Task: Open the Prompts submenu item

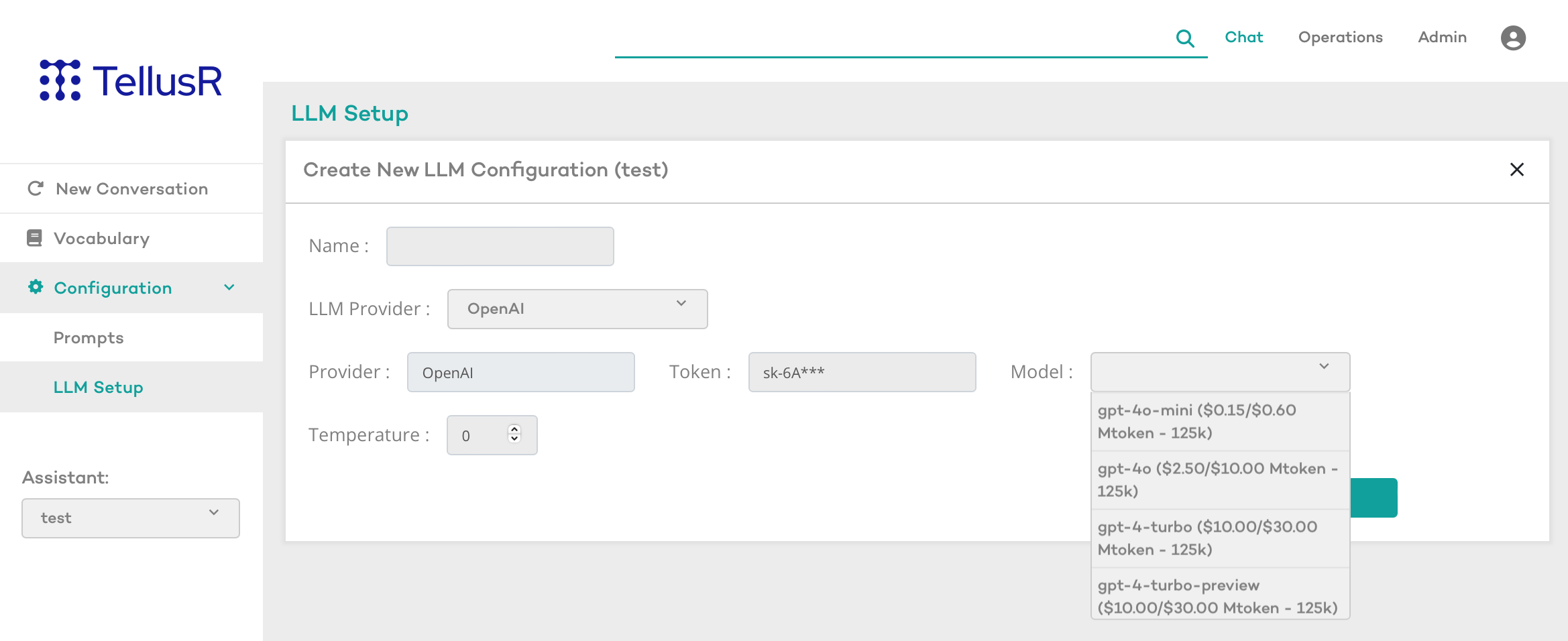Action: (89, 337)
